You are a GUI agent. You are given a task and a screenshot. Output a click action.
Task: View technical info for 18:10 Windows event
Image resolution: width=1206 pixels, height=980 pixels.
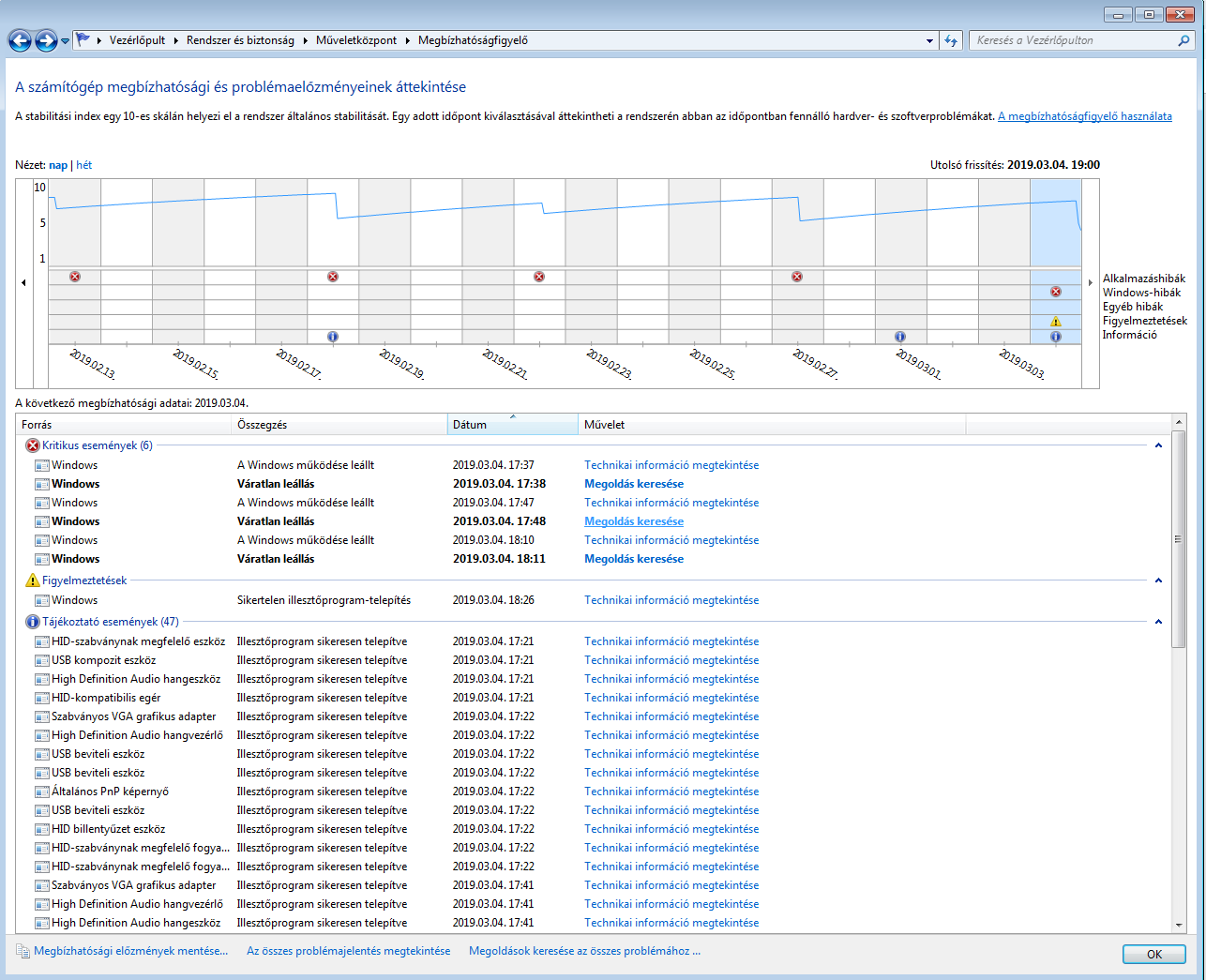click(671, 540)
